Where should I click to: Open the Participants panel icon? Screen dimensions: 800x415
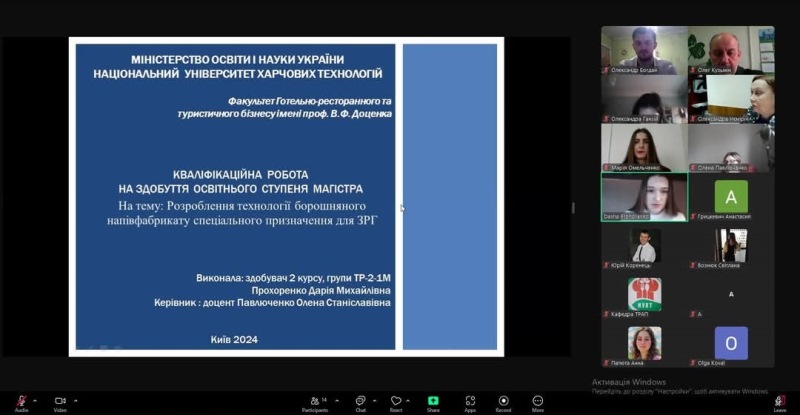(x=315, y=401)
